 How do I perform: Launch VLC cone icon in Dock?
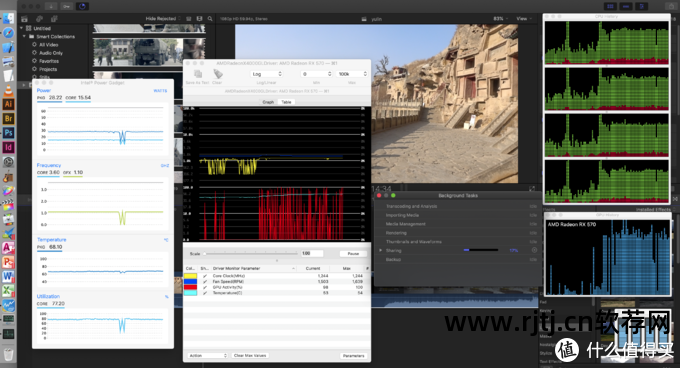coord(8,91)
